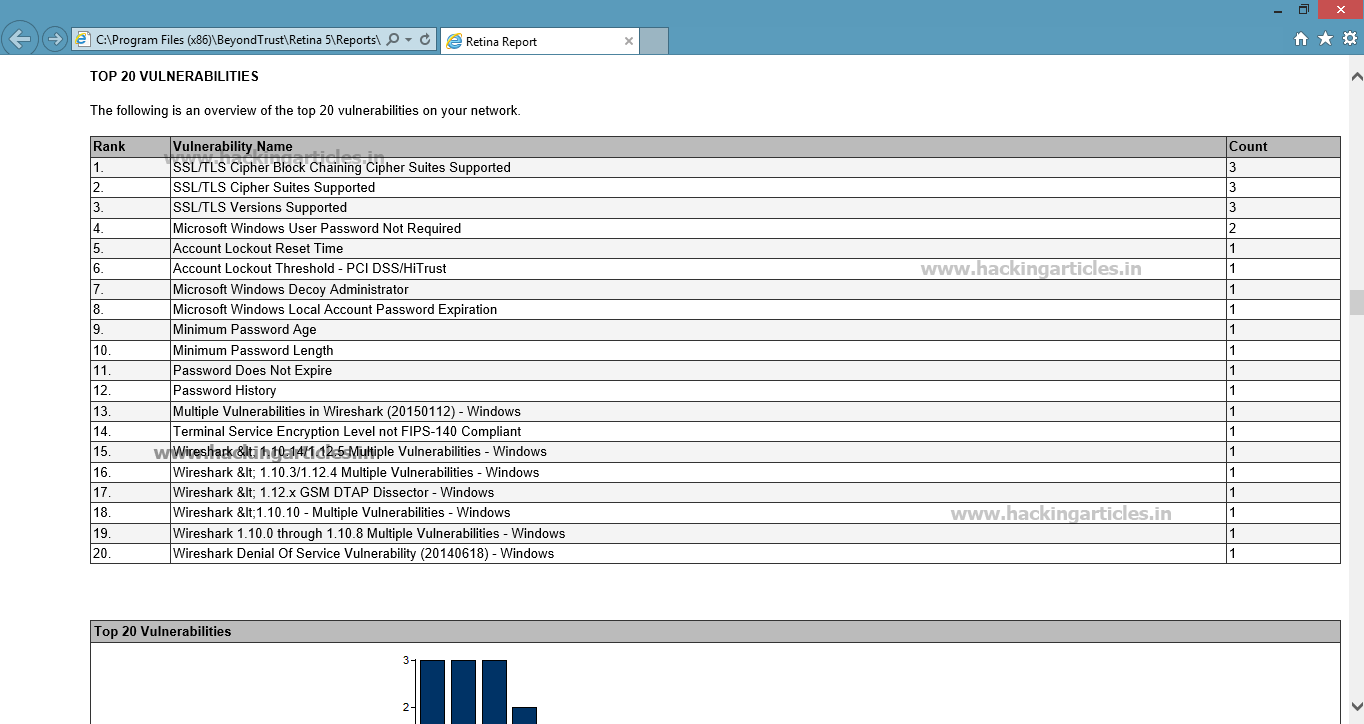Screen dimensions: 1364x724
Task: Click the address bar path field
Action: click(237, 40)
